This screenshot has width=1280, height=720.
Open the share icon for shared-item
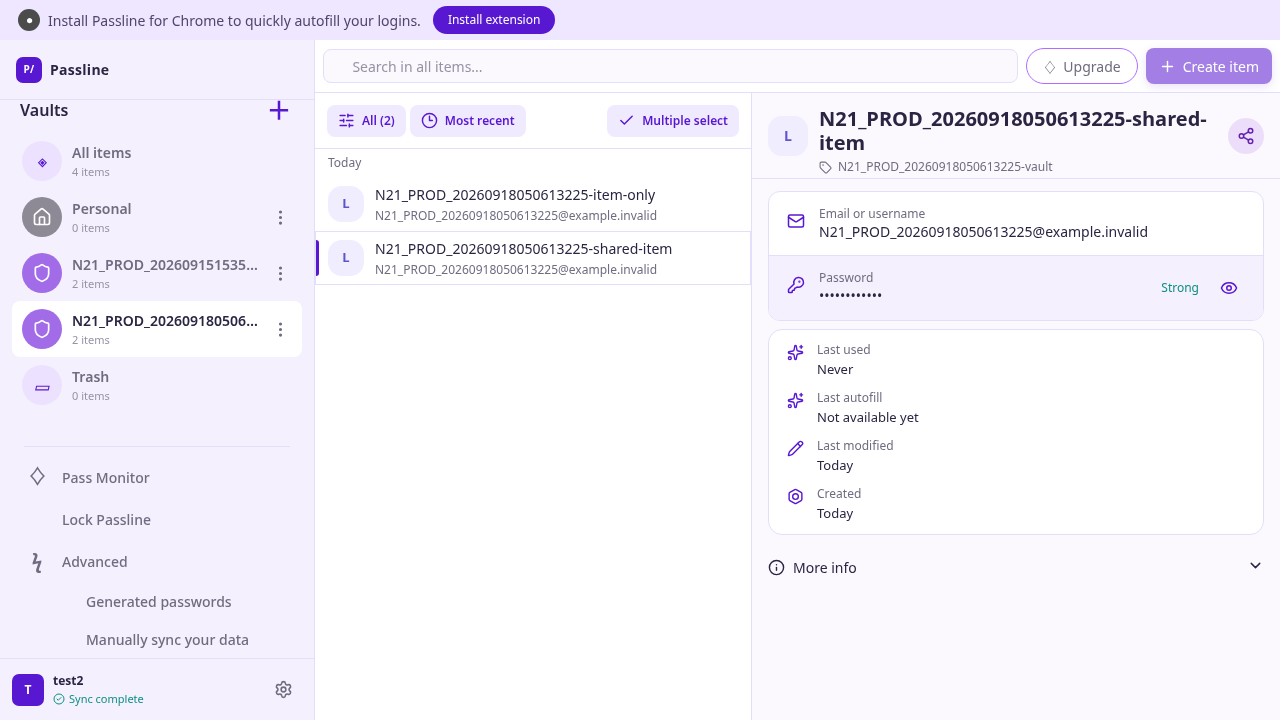[x=1246, y=136]
